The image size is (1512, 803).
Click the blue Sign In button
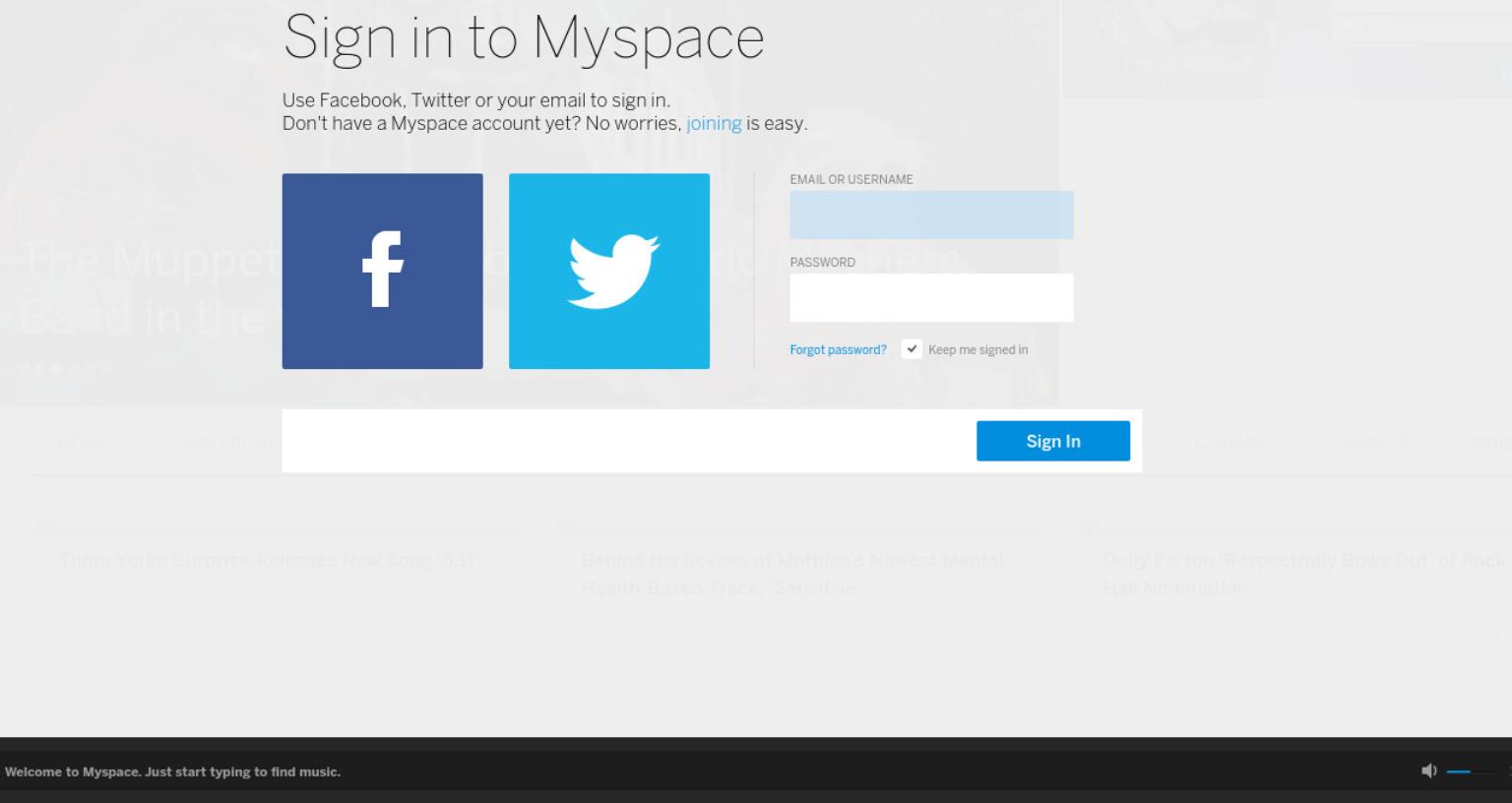[1053, 441]
